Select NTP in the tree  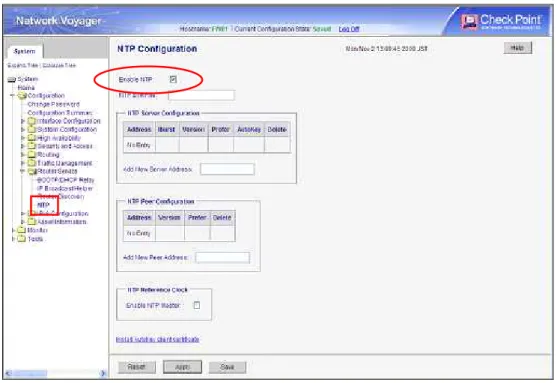(x=43, y=205)
